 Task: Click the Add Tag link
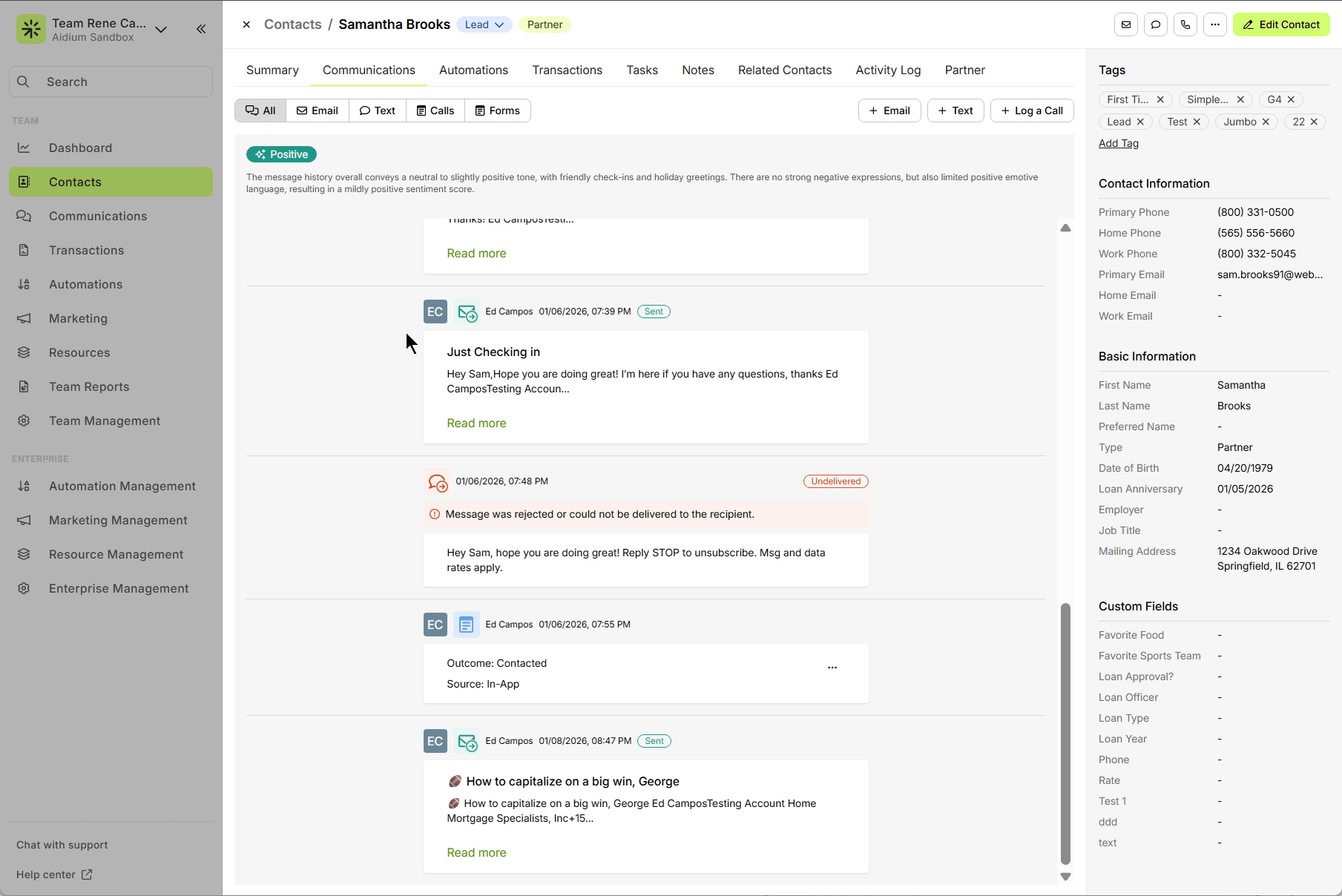[x=1118, y=143]
